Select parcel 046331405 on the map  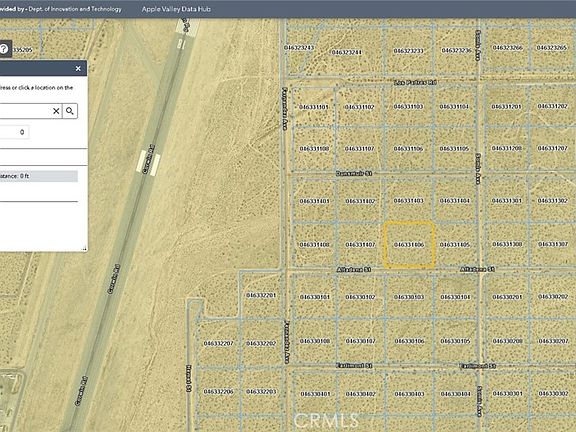point(455,245)
